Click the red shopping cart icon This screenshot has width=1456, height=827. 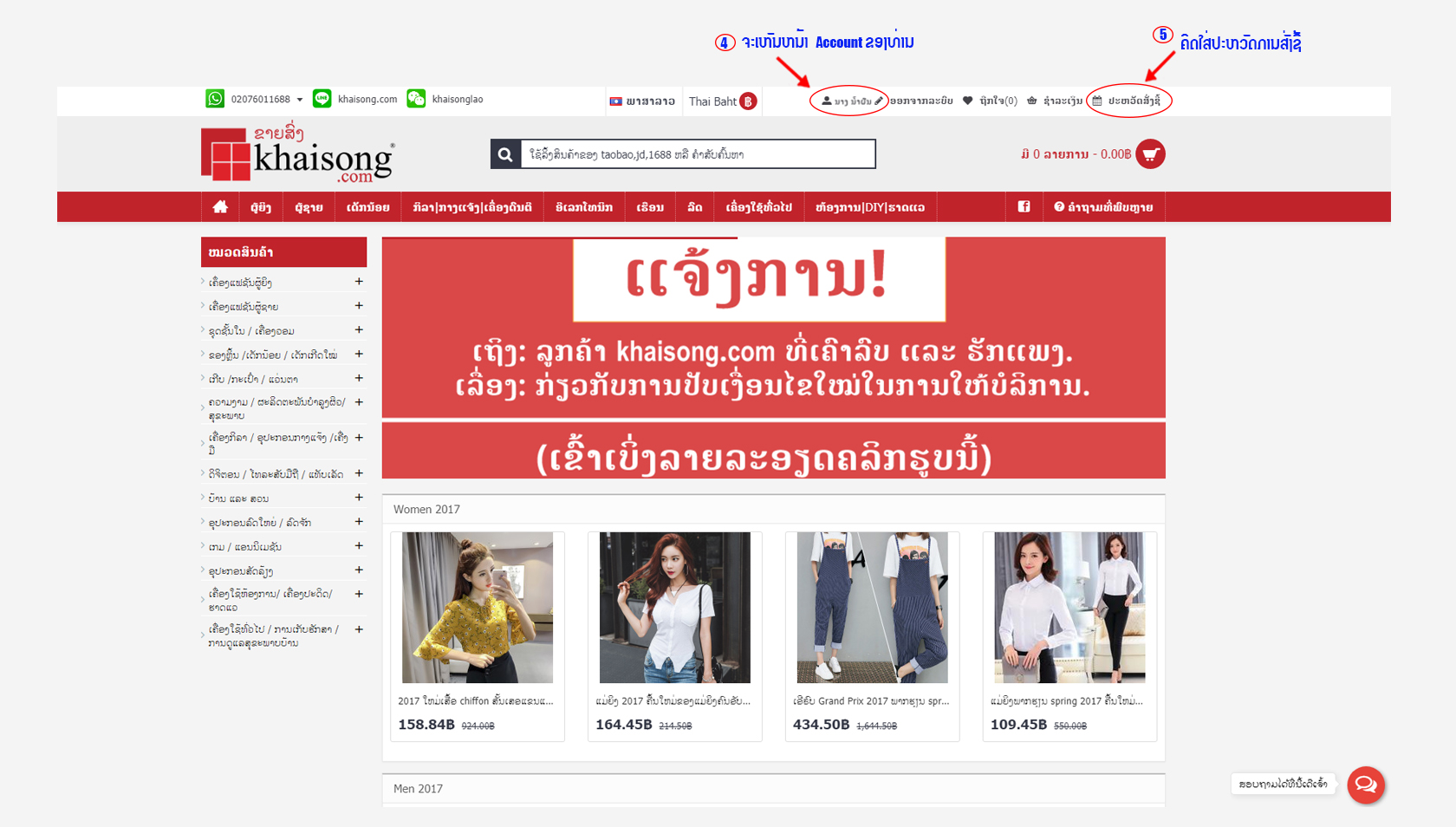1150,154
